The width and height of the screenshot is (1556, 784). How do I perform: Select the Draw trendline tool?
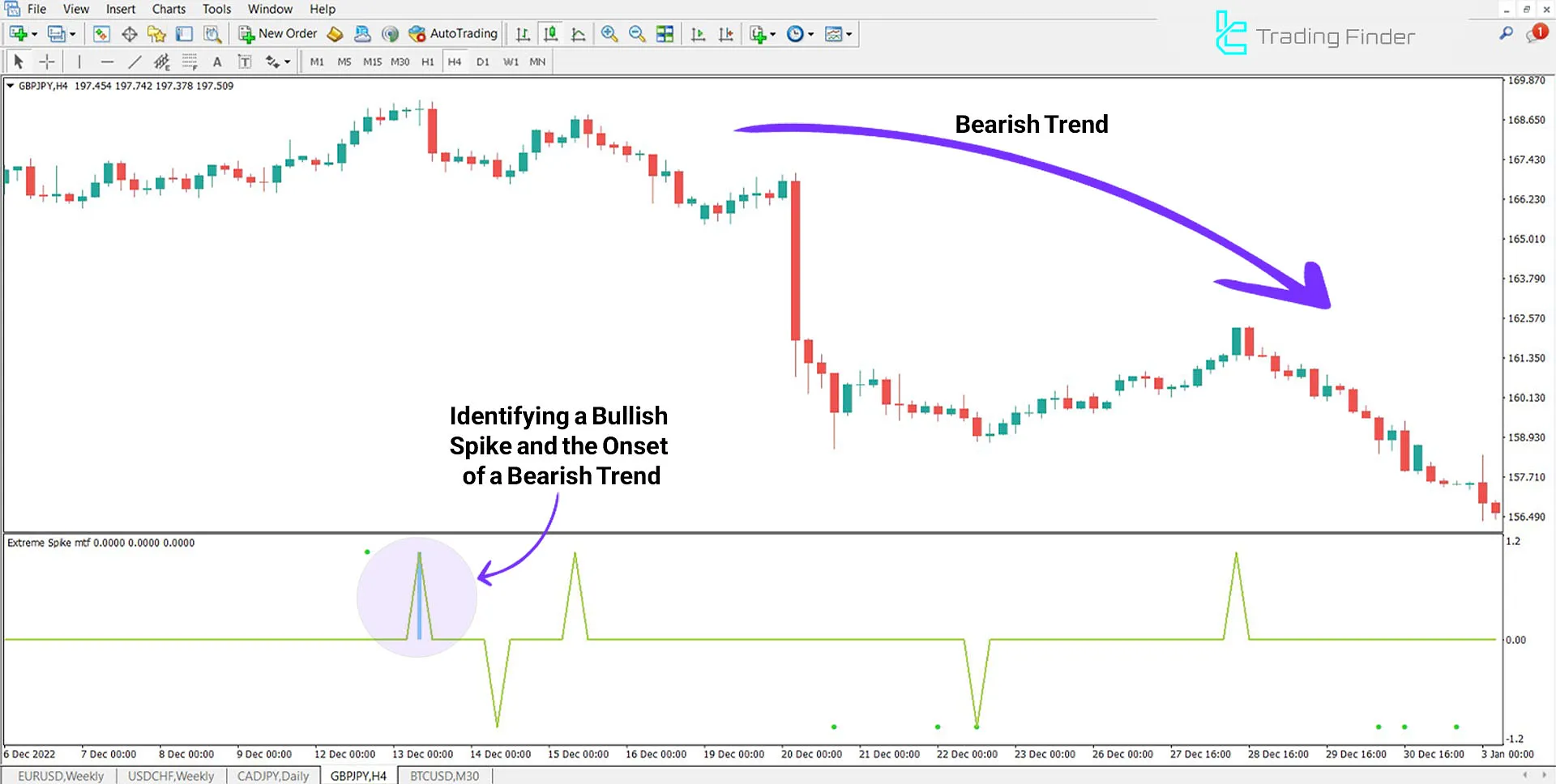click(135, 61)
